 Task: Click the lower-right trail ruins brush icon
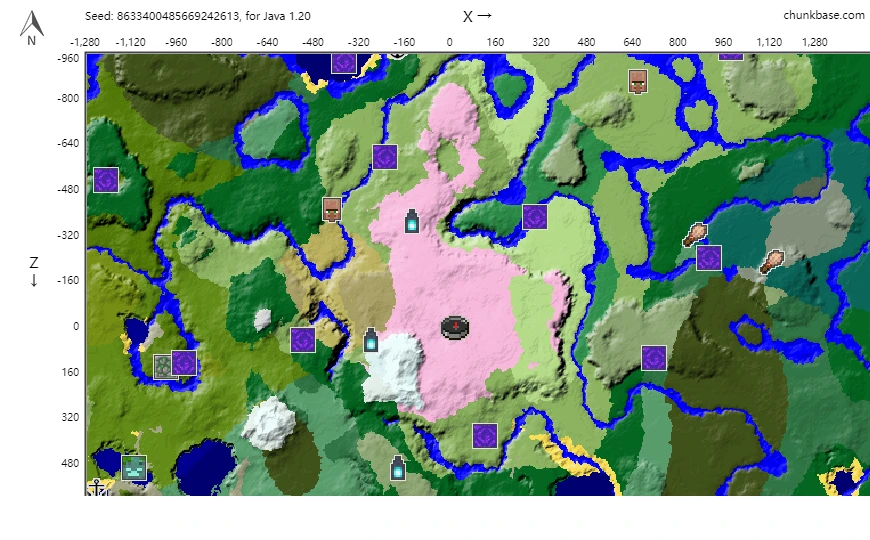point(772,261)
